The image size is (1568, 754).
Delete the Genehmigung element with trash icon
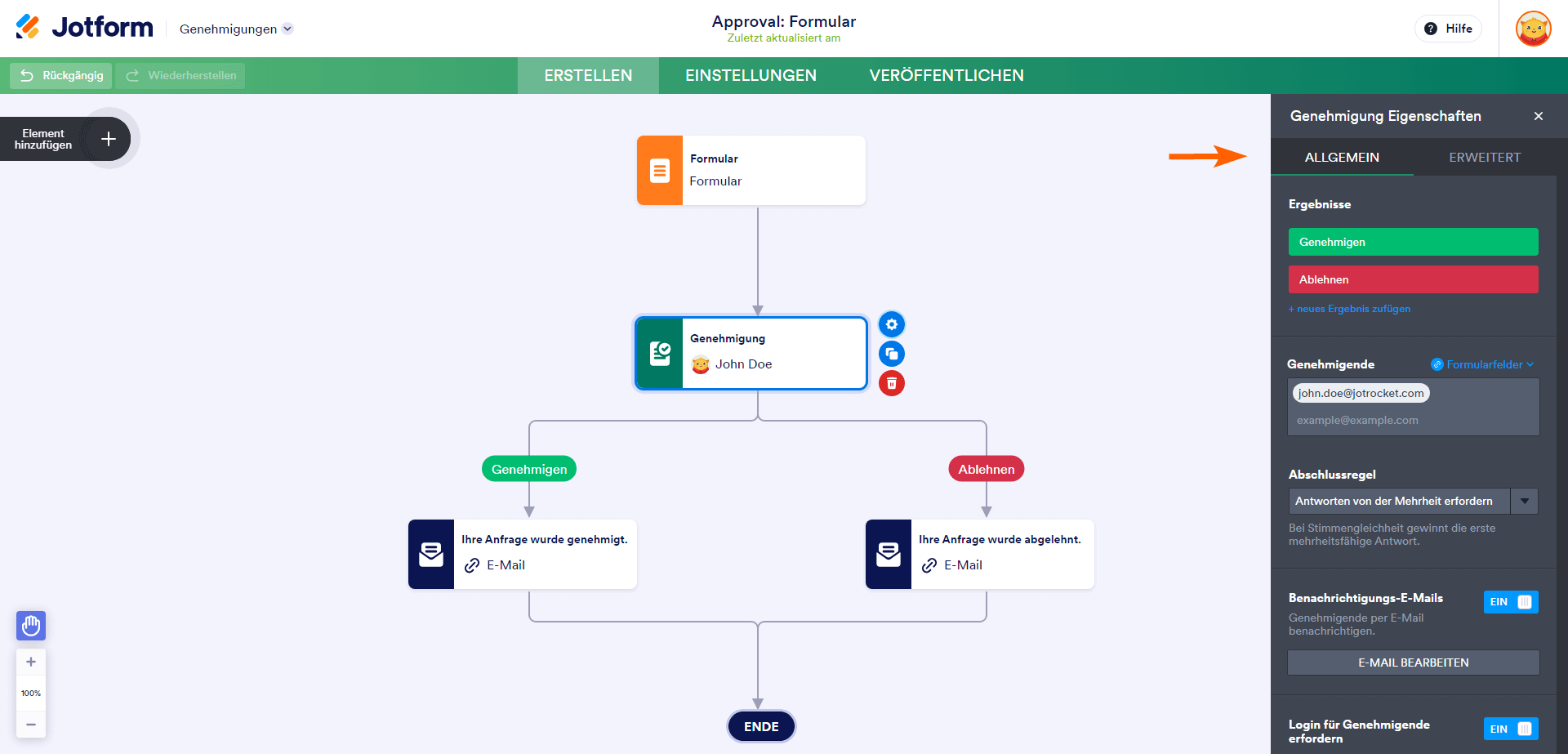(891, 383)
